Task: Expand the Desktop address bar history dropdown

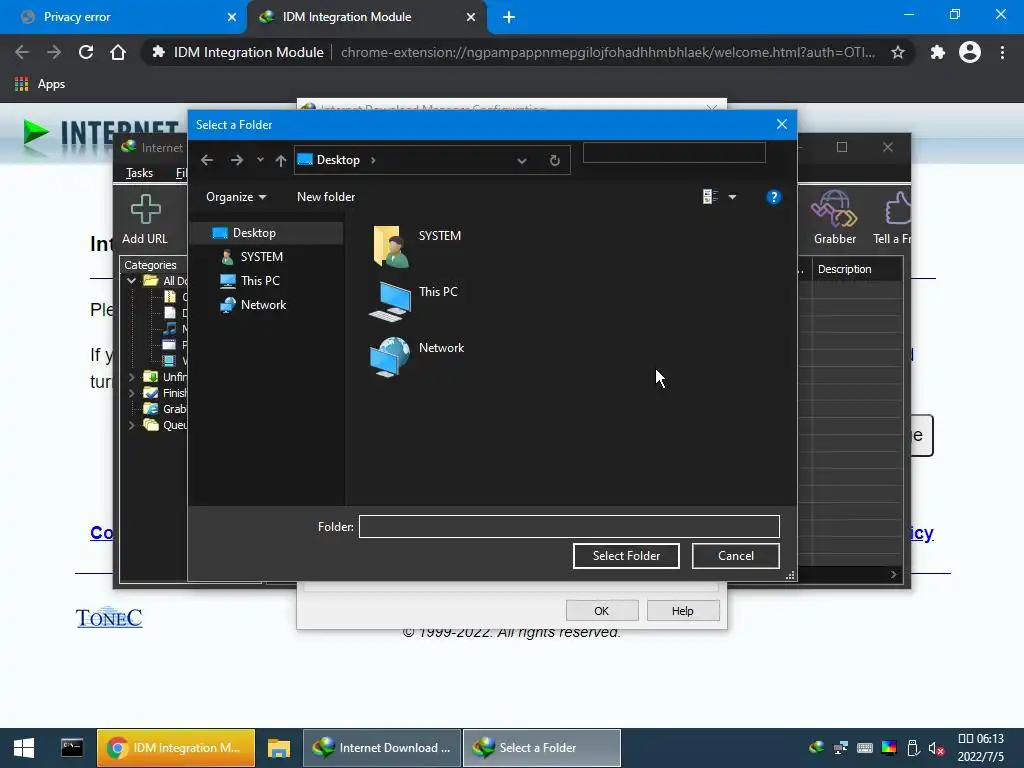Action: click(x=522, y=161)
